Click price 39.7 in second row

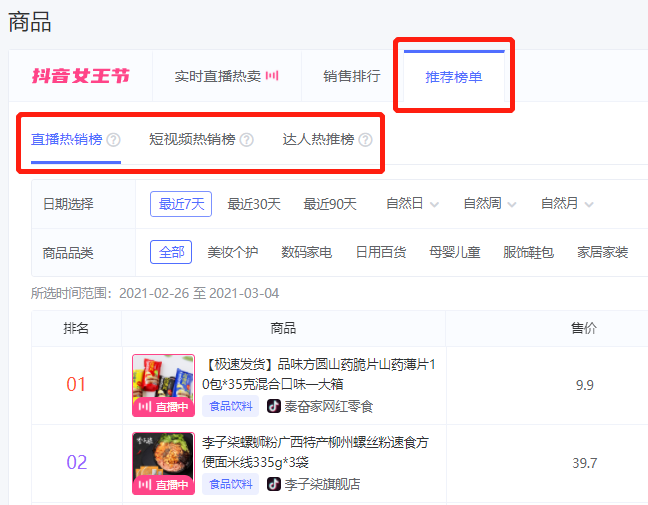click(584, 463)
